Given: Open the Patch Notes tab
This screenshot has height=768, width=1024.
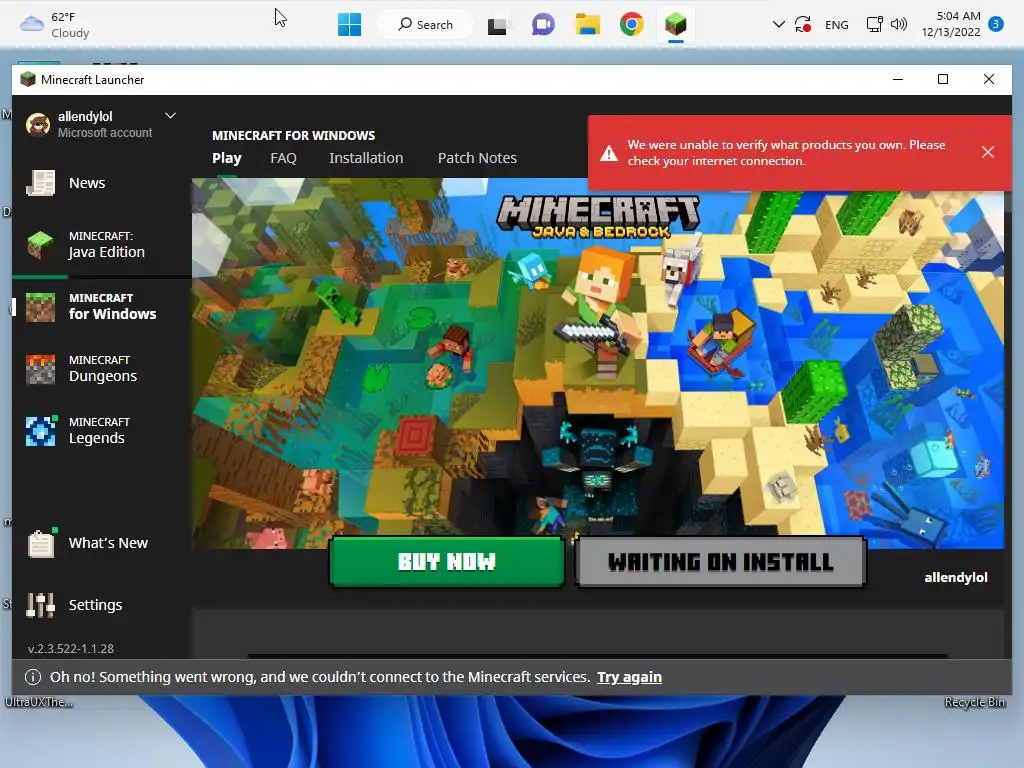Looking at the screenshot, I should 477,158.
